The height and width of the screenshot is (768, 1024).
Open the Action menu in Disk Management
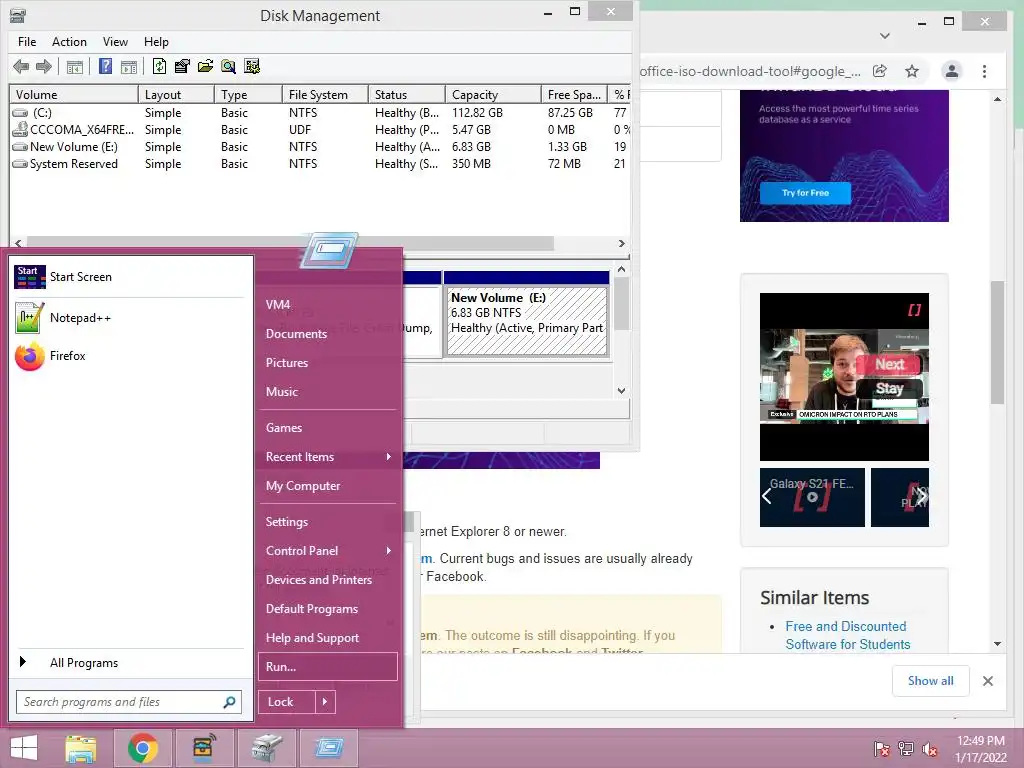(69, 42)
